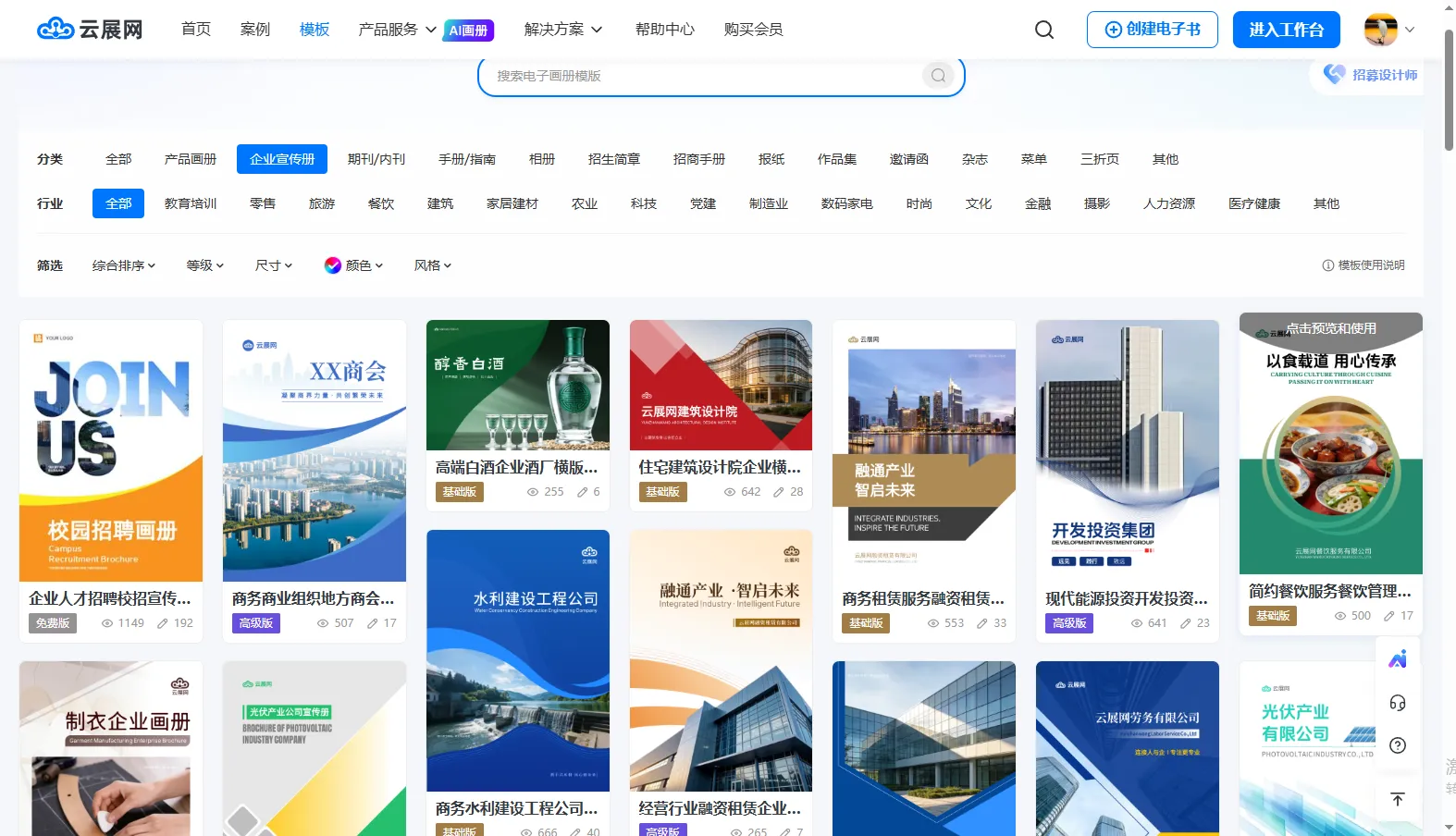Select 招生简章 category
This screenshot has width=1456, height=836.
pyautogui.click(x=614, y=159)
